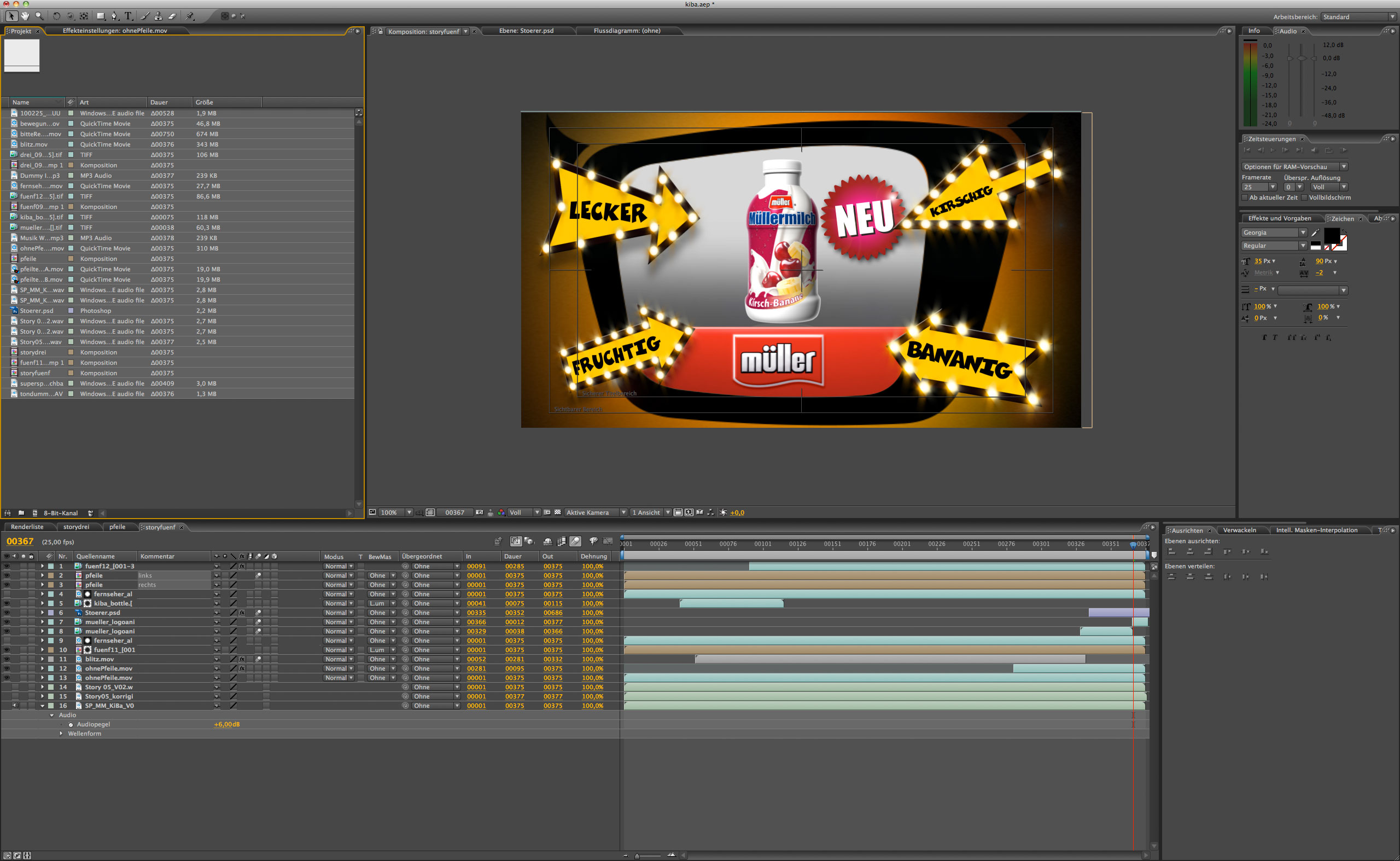Toggle Audiopegel stopwatch keyframe icon
1400x861 pixels.
(x=71, y=725)
